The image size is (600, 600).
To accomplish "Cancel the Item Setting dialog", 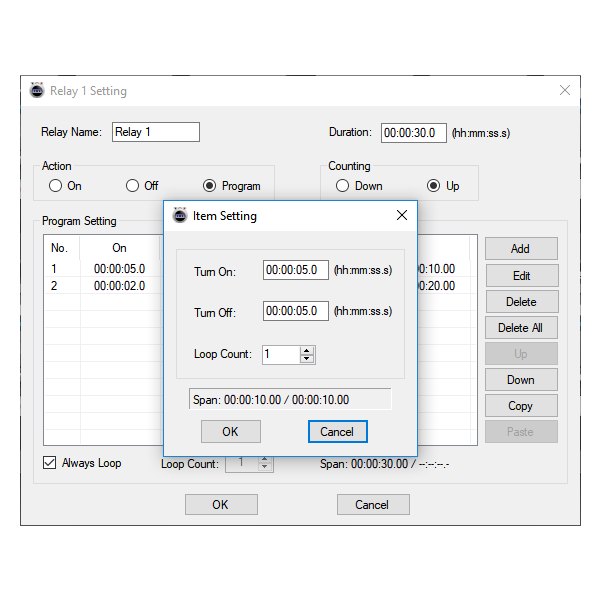I will (x=338, y=432).
